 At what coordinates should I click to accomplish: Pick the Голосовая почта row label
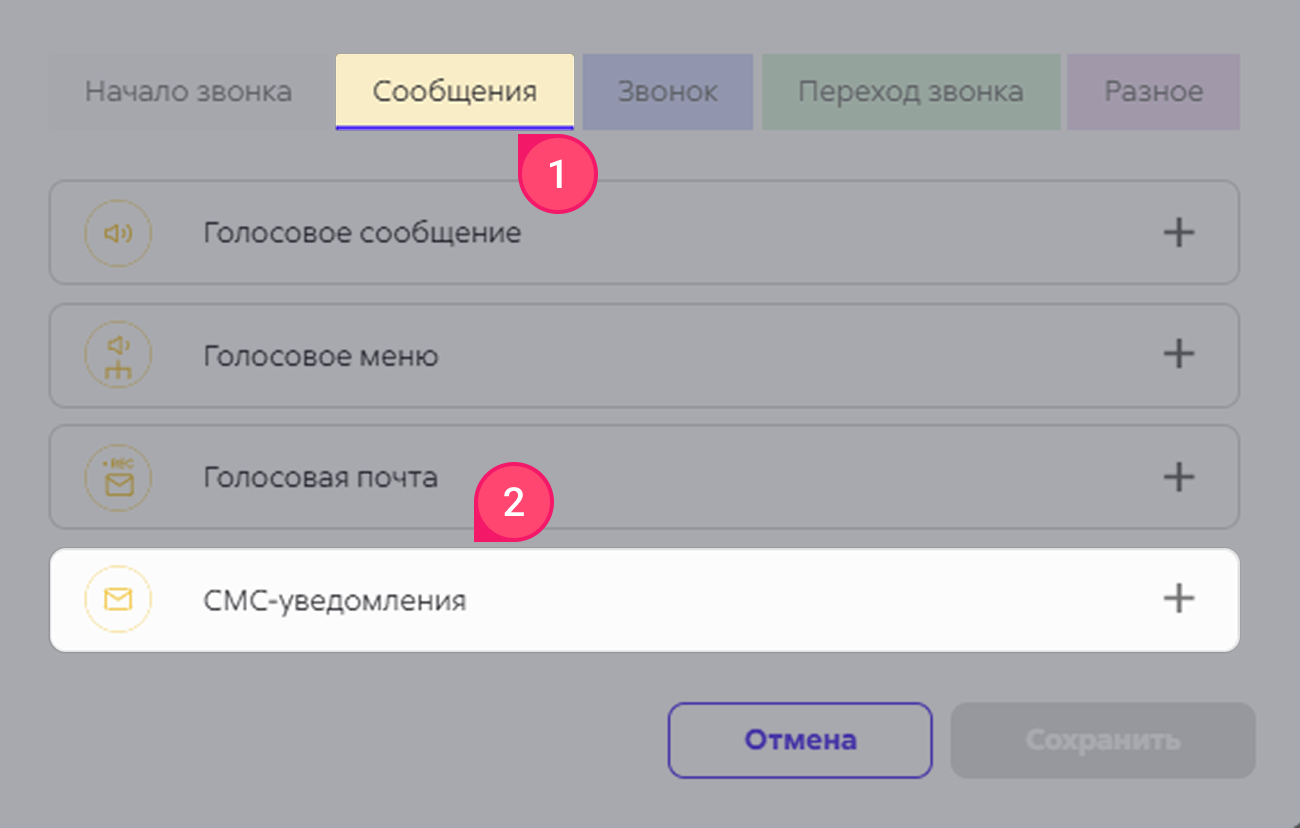pyautogui.click(x=320, y=477)
